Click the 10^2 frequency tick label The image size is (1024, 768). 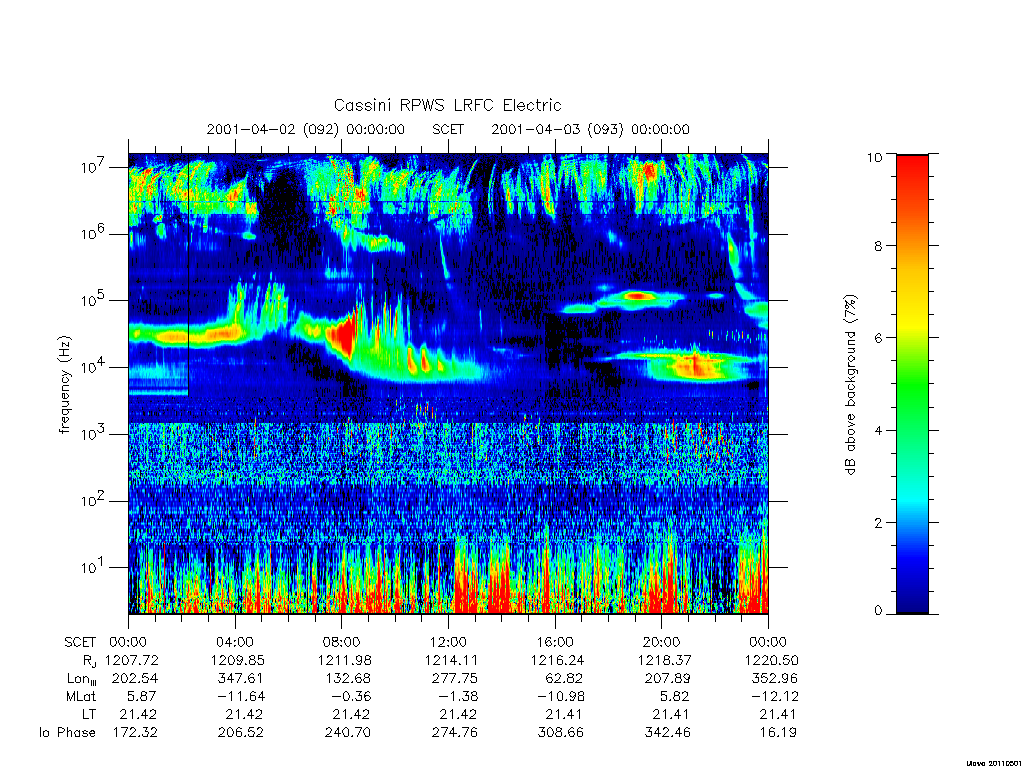[x=95, y=500]
